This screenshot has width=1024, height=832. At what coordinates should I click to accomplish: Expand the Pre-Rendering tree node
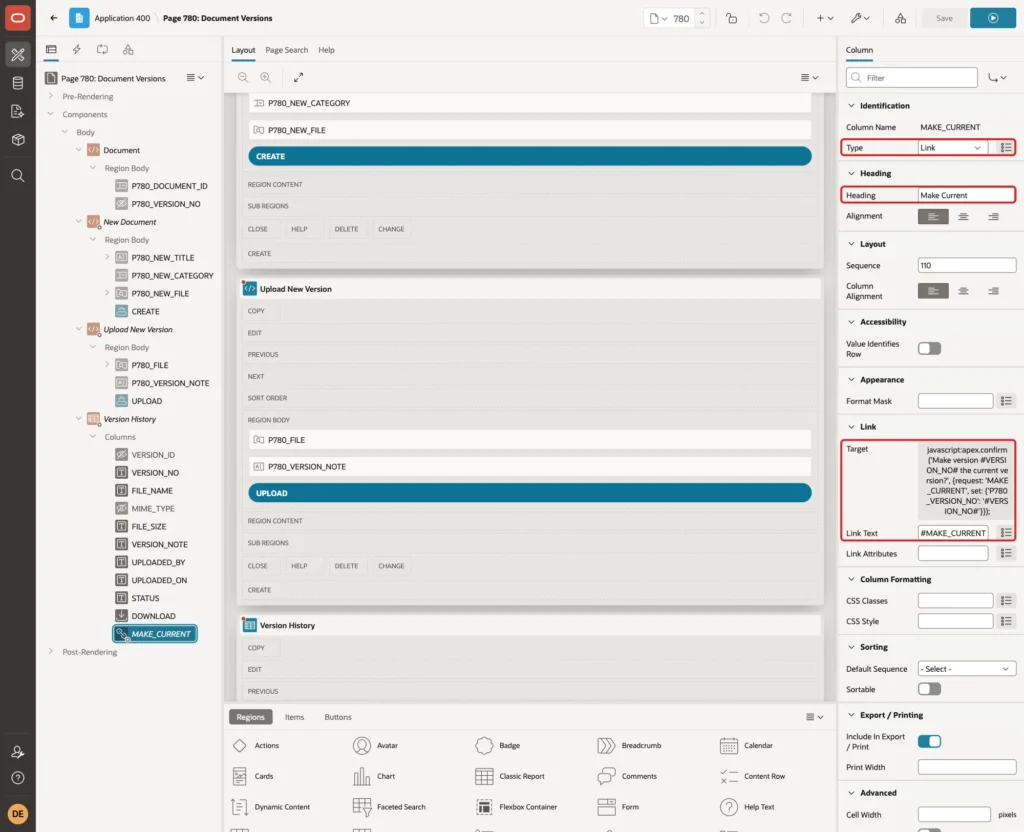pos(50,96)
